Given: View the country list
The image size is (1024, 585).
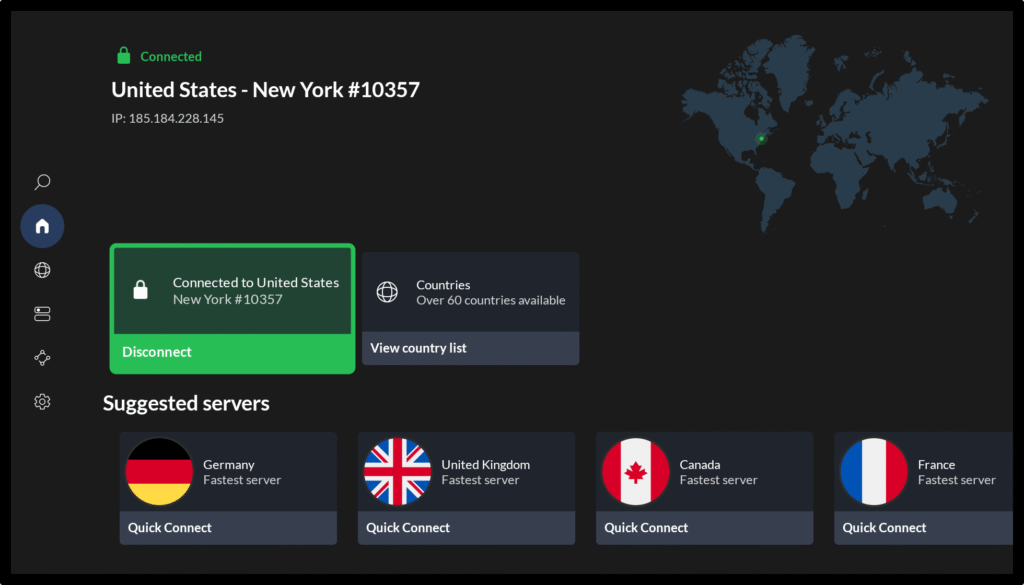Looking at the screenshot, I should 418,347.
